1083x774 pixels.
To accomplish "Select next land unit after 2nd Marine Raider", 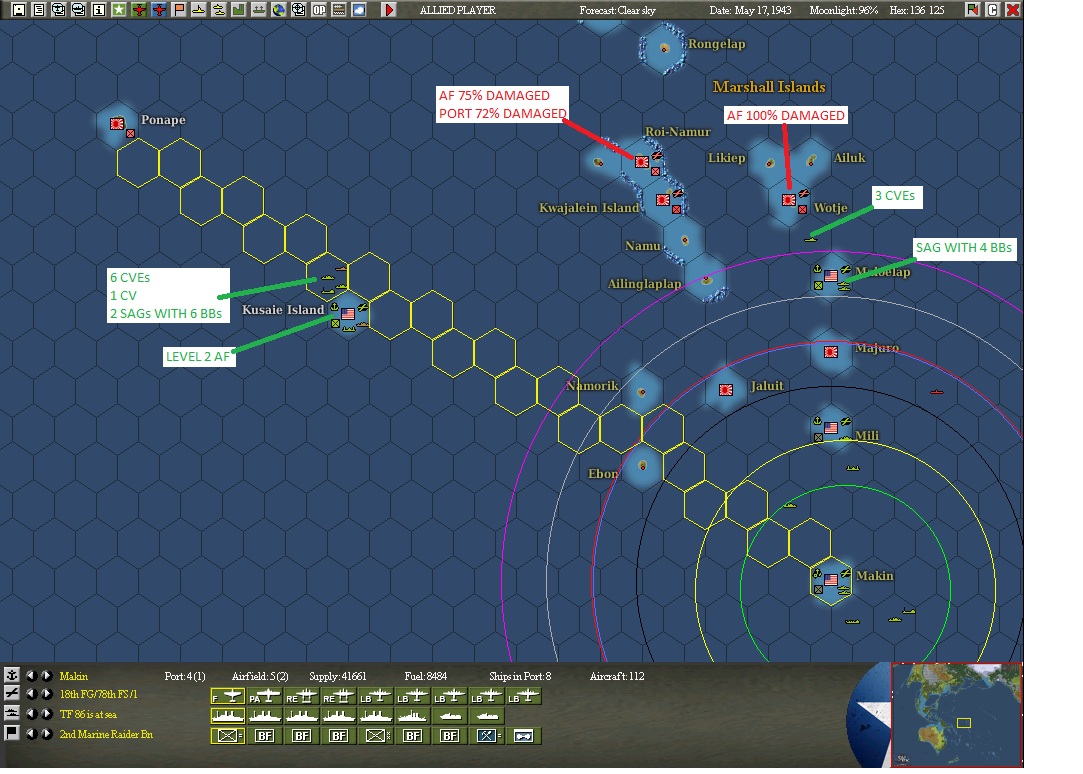I will (46, 733).
